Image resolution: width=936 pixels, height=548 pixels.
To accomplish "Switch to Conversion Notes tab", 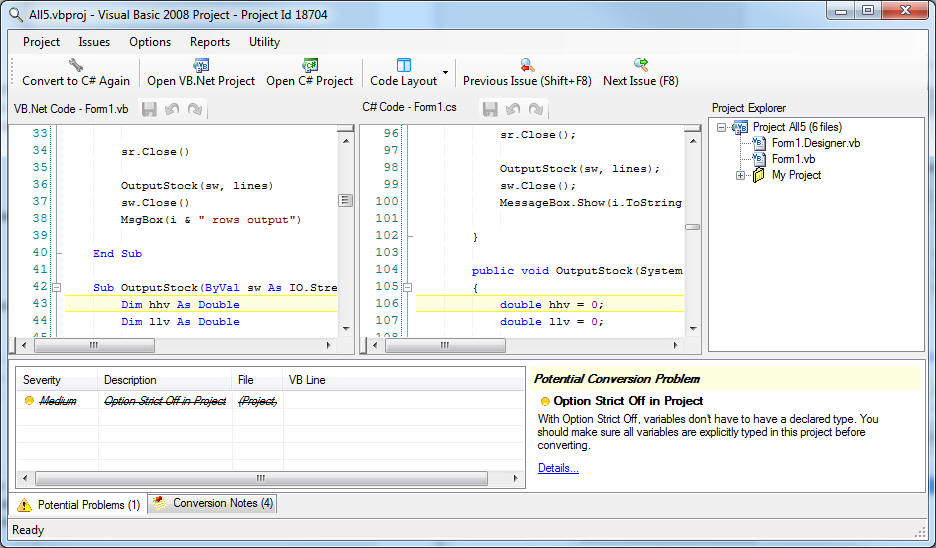I will [x=213, y=504].
